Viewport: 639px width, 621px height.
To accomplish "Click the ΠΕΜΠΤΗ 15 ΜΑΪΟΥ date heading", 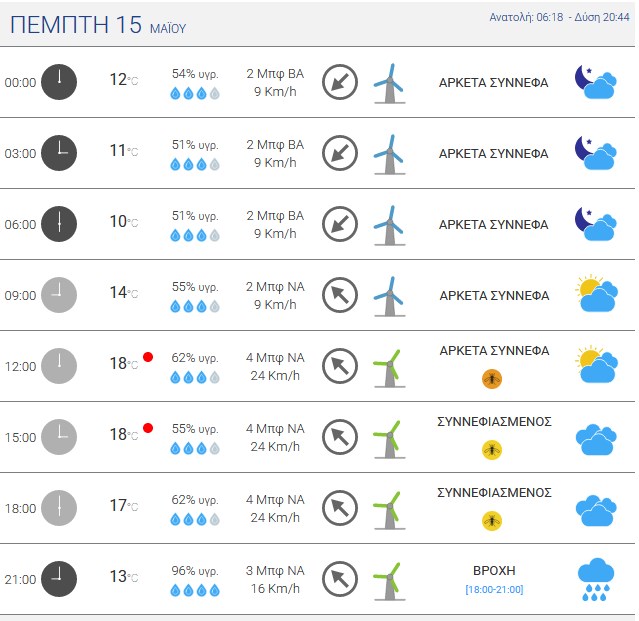I will [98, 25].
